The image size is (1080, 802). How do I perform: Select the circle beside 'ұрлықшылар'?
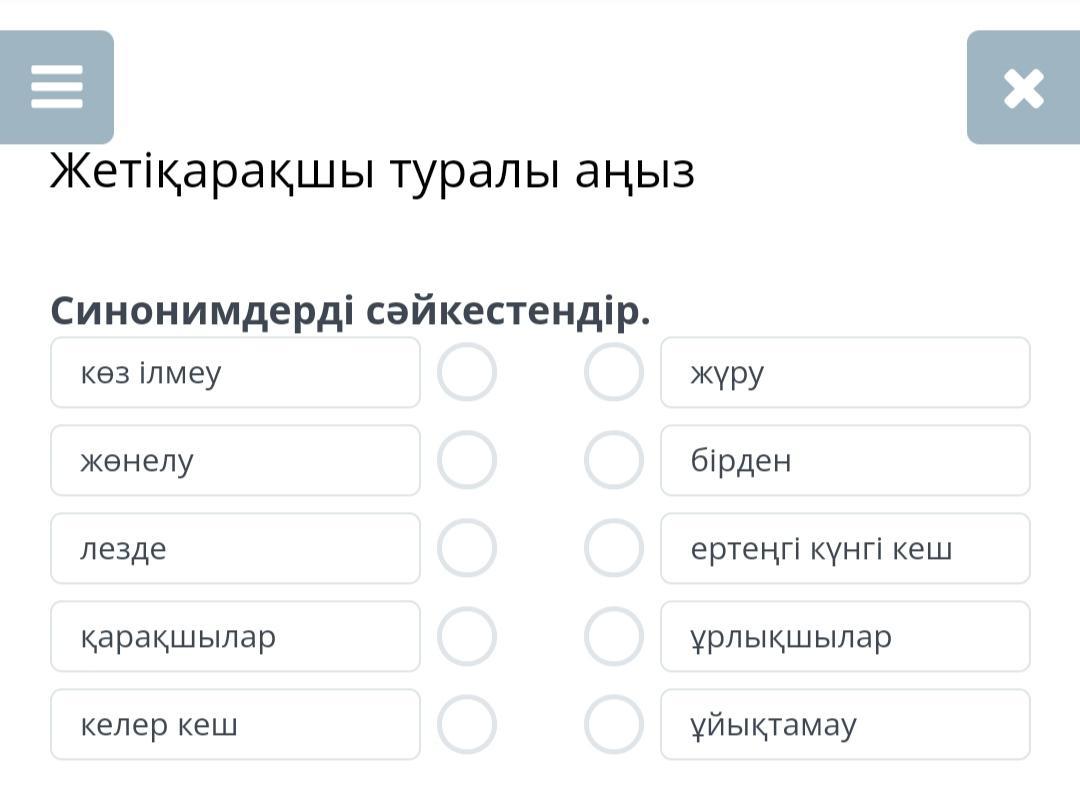(x=613, y=637)
